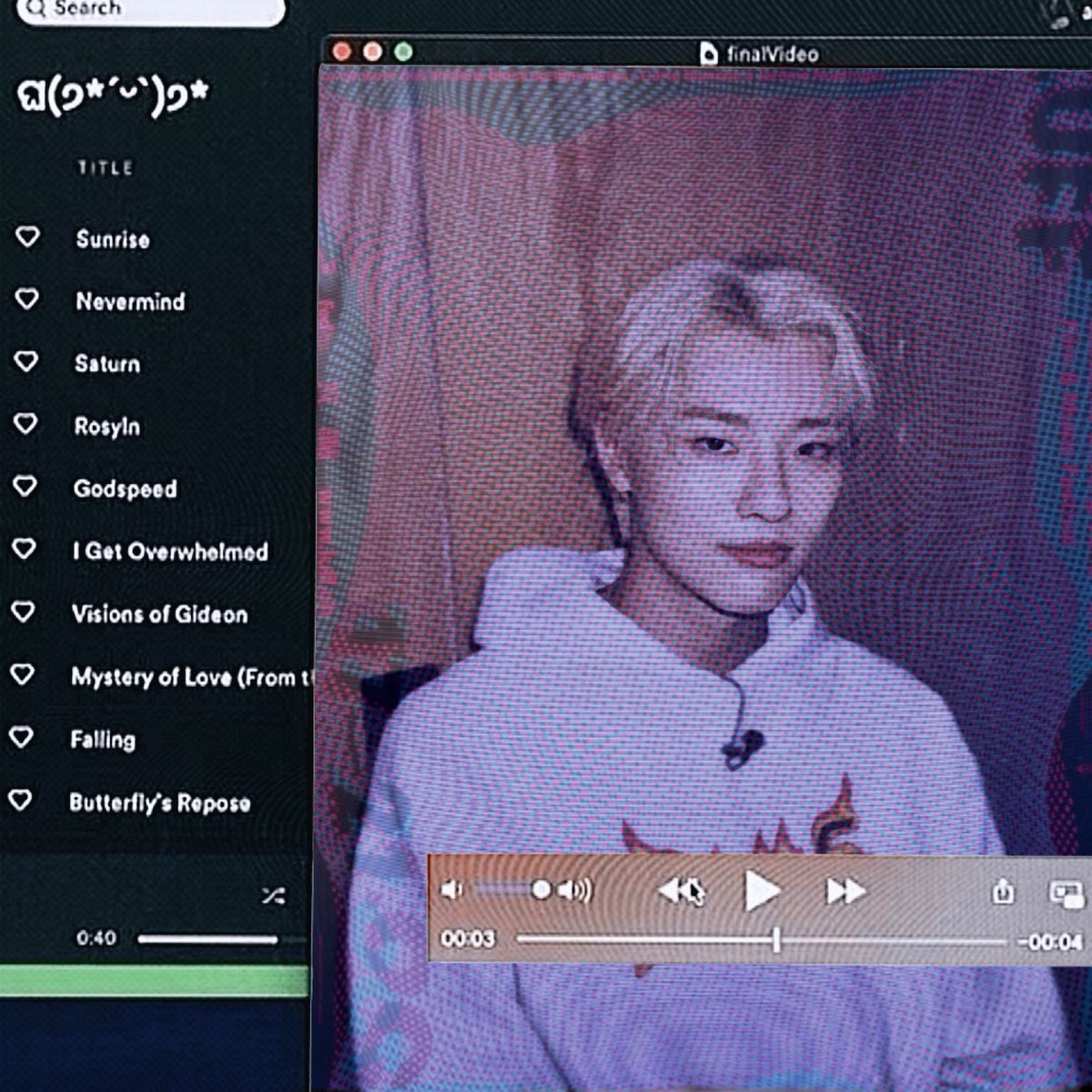Click the search magnifier icon
Screen dimensions: 1092x1092
click(x=35, y=8)
